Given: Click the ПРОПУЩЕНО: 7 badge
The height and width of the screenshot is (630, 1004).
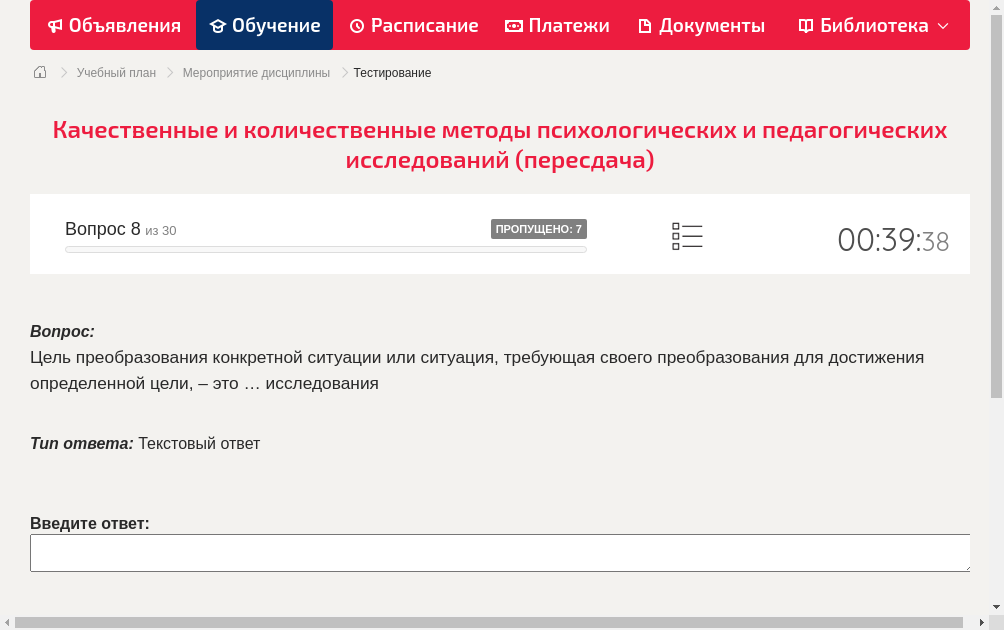Looking at the screenshot, I should pyautogui.click(x=539, y=228).
